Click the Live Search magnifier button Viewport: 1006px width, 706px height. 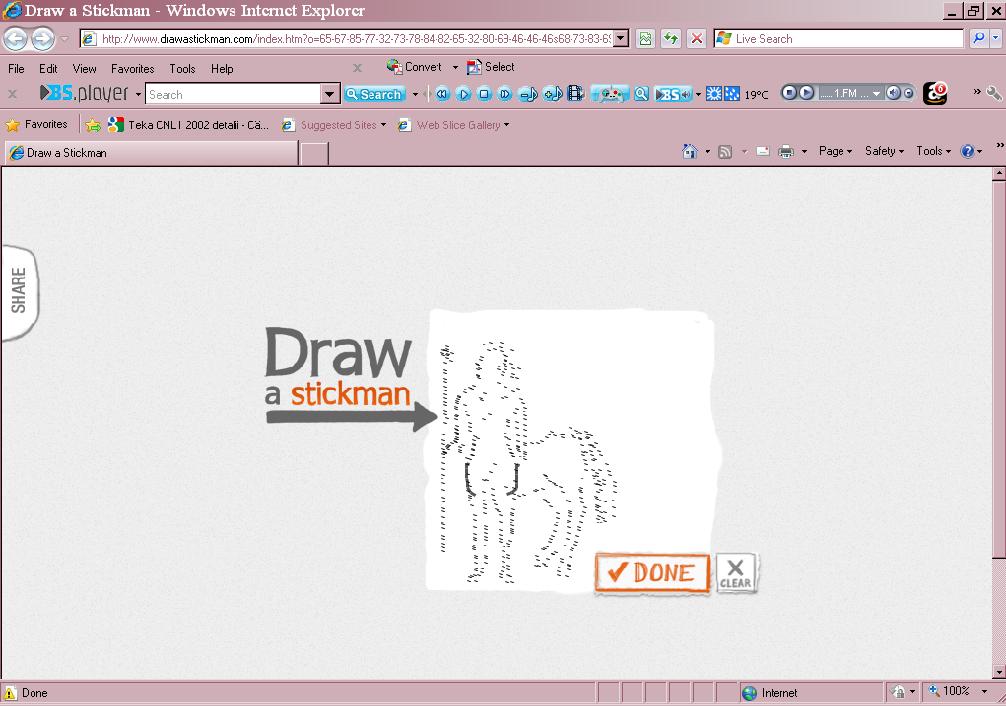click(978, 39)
